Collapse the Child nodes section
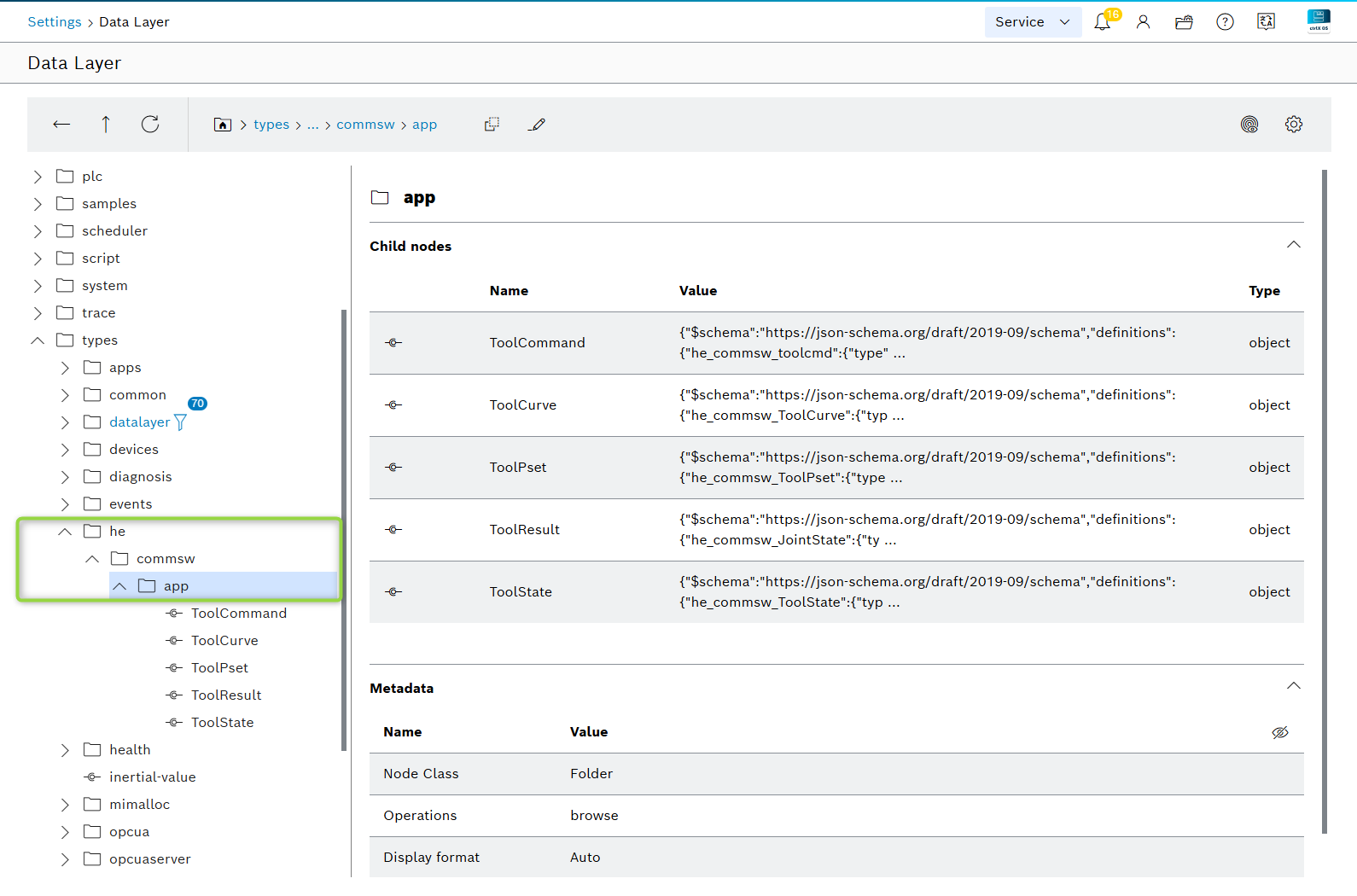This screenshot has width=1357, height=896. [1293, 246]
